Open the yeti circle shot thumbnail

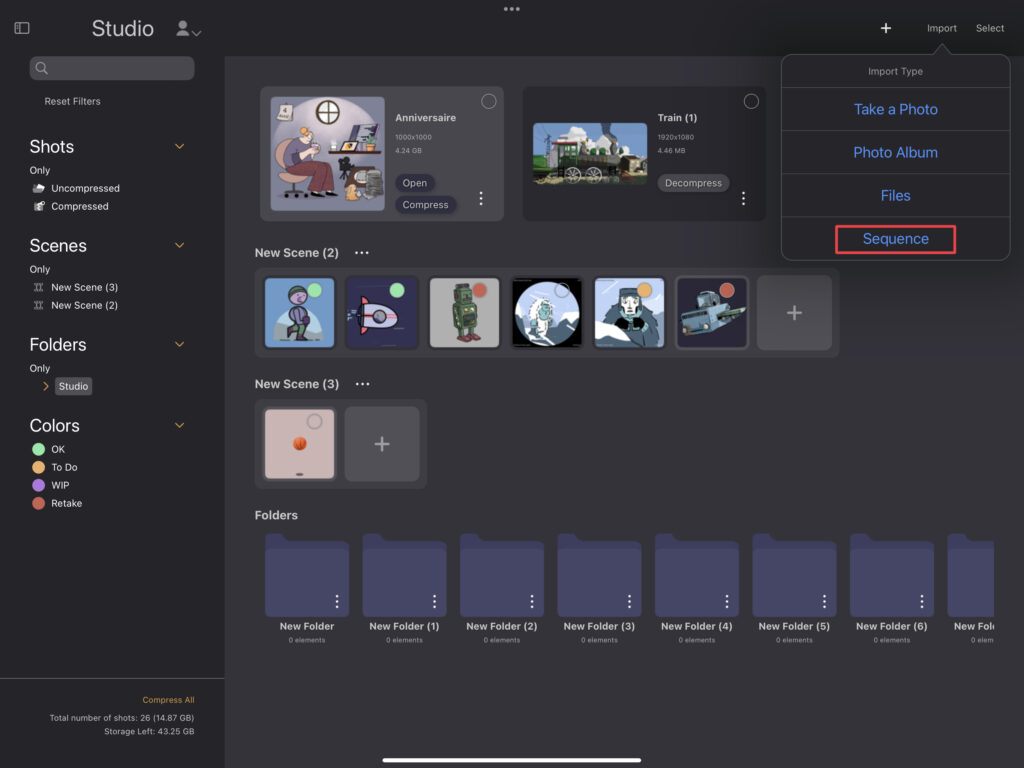click(x=547, y=313)
